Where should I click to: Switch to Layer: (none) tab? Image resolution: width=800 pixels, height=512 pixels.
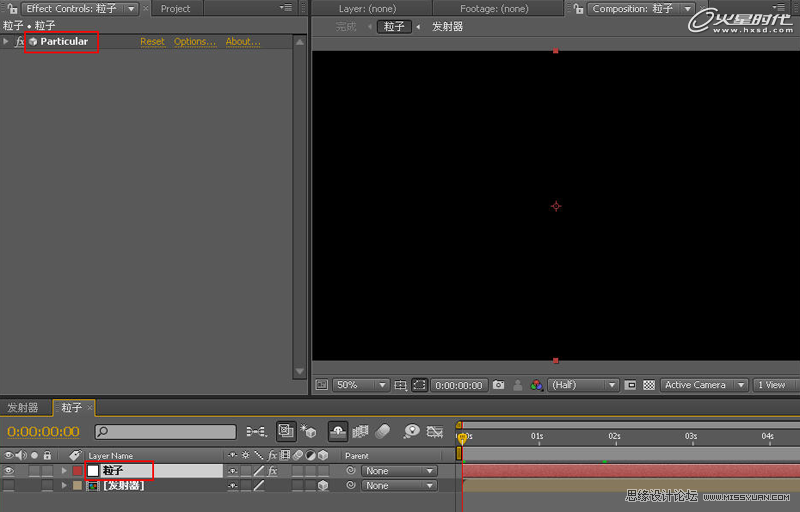tap(367, 9)
